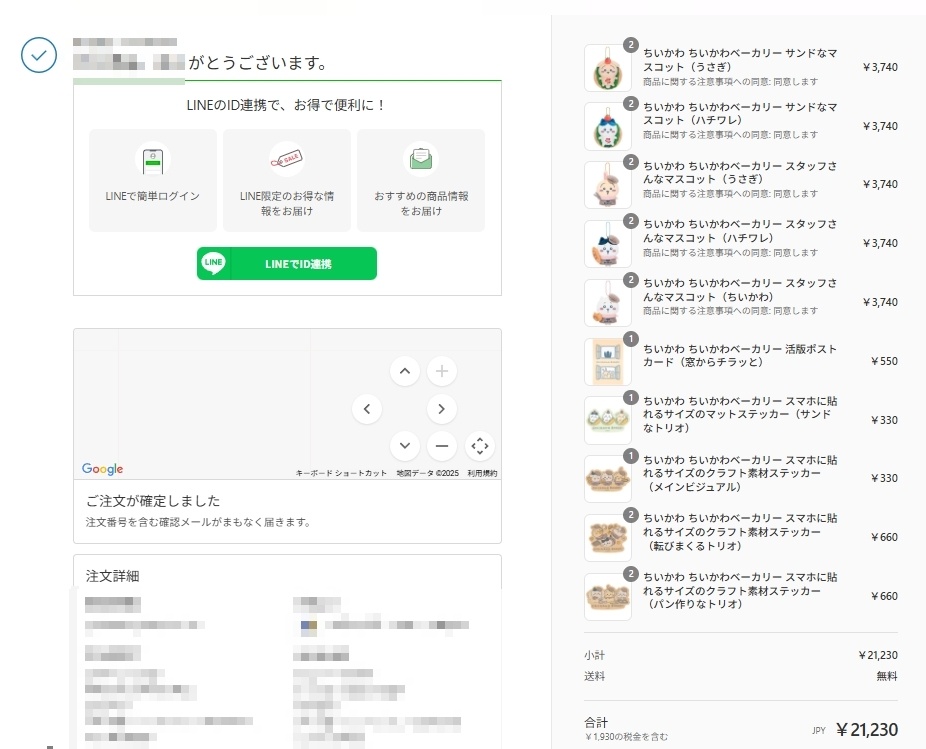Open thumbnail of サンドなマスコット（うさぎ）

click(x=608, y=68)
